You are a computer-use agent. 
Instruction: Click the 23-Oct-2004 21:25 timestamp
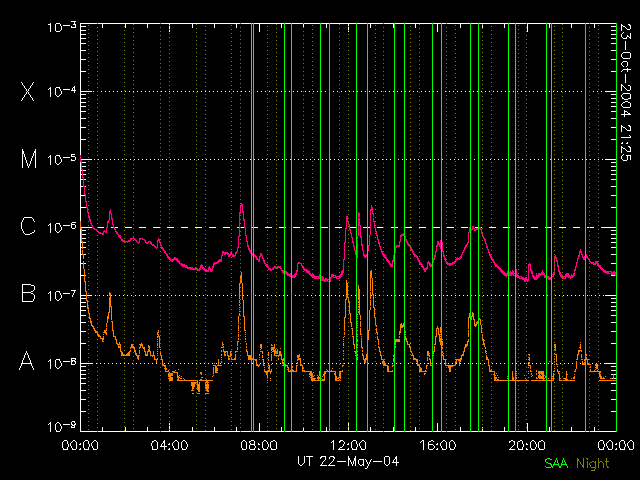pyautogui.click(x=625, y=92)
